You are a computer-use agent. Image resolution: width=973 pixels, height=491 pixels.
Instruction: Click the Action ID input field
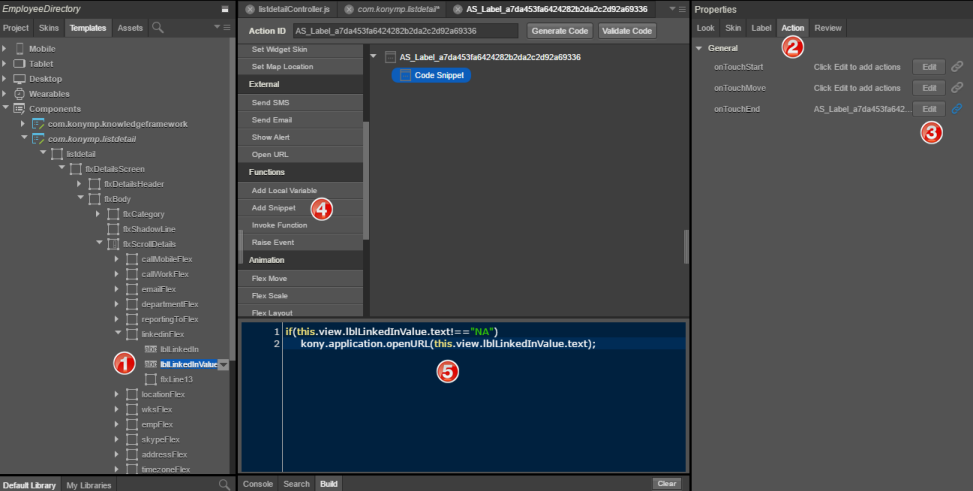(406, 30)
